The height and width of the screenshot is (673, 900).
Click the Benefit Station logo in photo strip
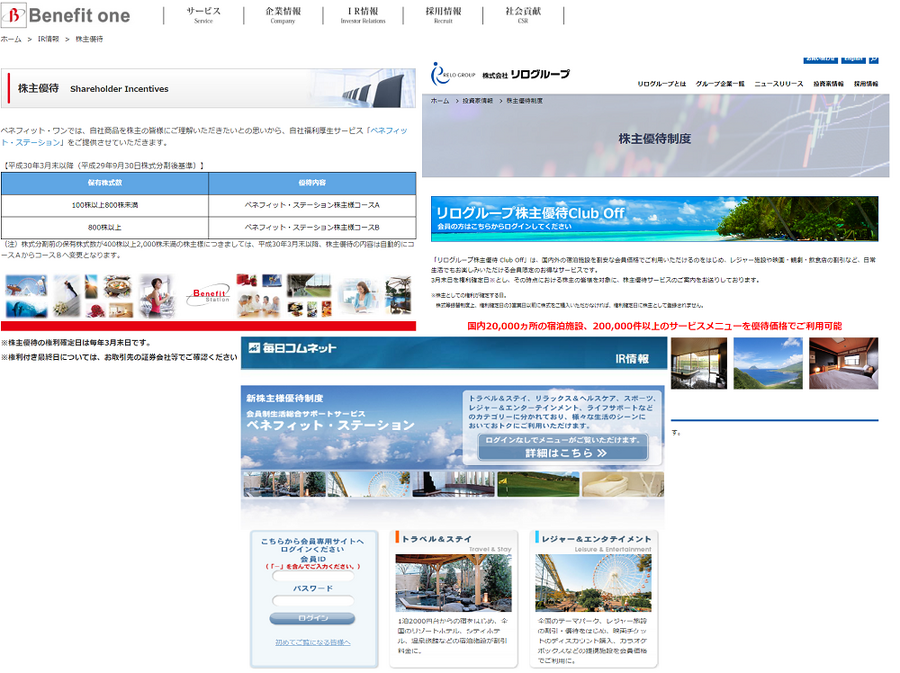click(x=210, y=295)
